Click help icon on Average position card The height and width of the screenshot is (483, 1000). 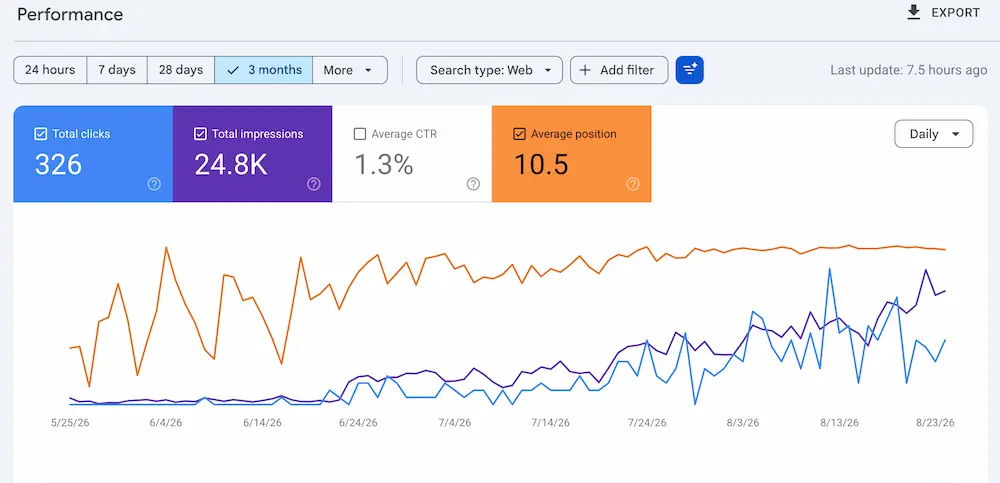(x=632, y=184)
